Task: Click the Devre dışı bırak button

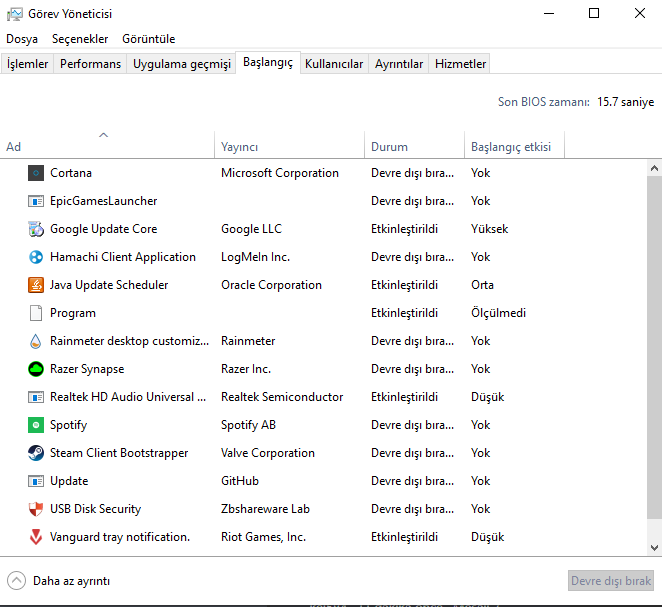Action: (611, 581)
